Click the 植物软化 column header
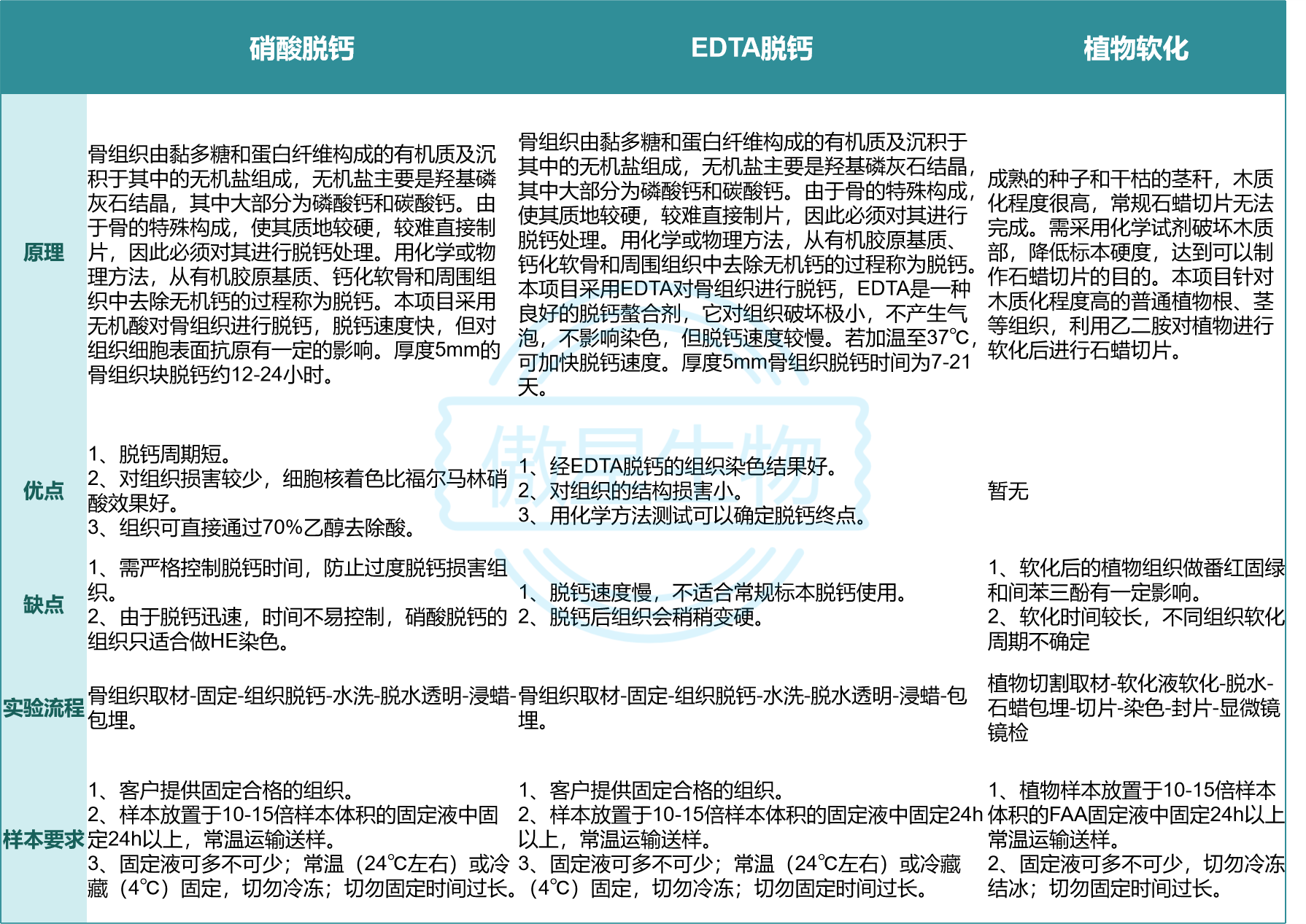Image resolution: width=1306 pixels, height=924 pixels. click(x=1135, y=48)
